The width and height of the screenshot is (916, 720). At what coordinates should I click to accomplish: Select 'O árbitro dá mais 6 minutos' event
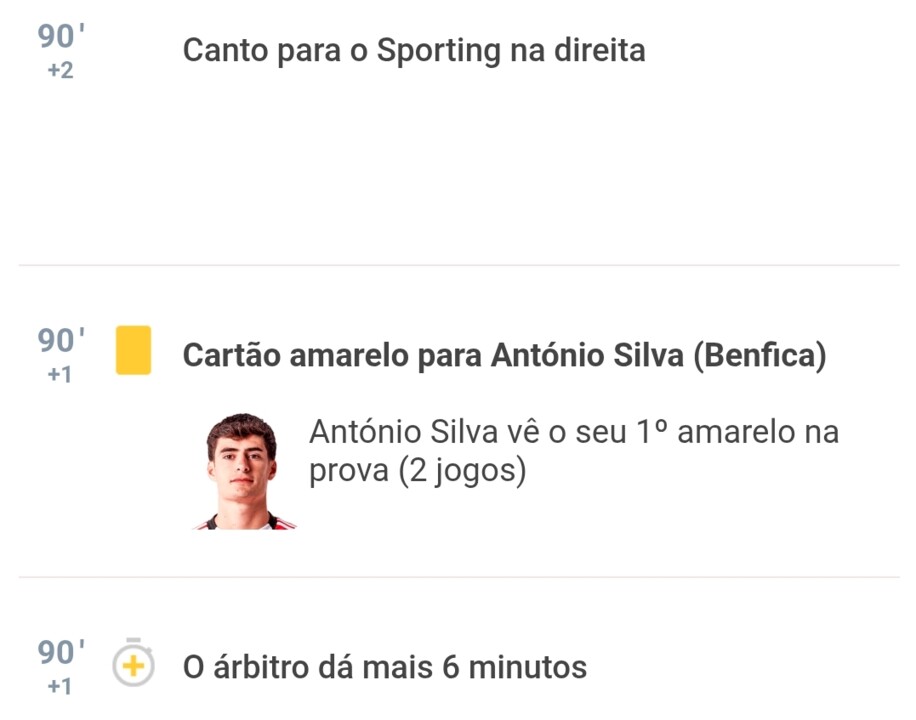(384, 666)
